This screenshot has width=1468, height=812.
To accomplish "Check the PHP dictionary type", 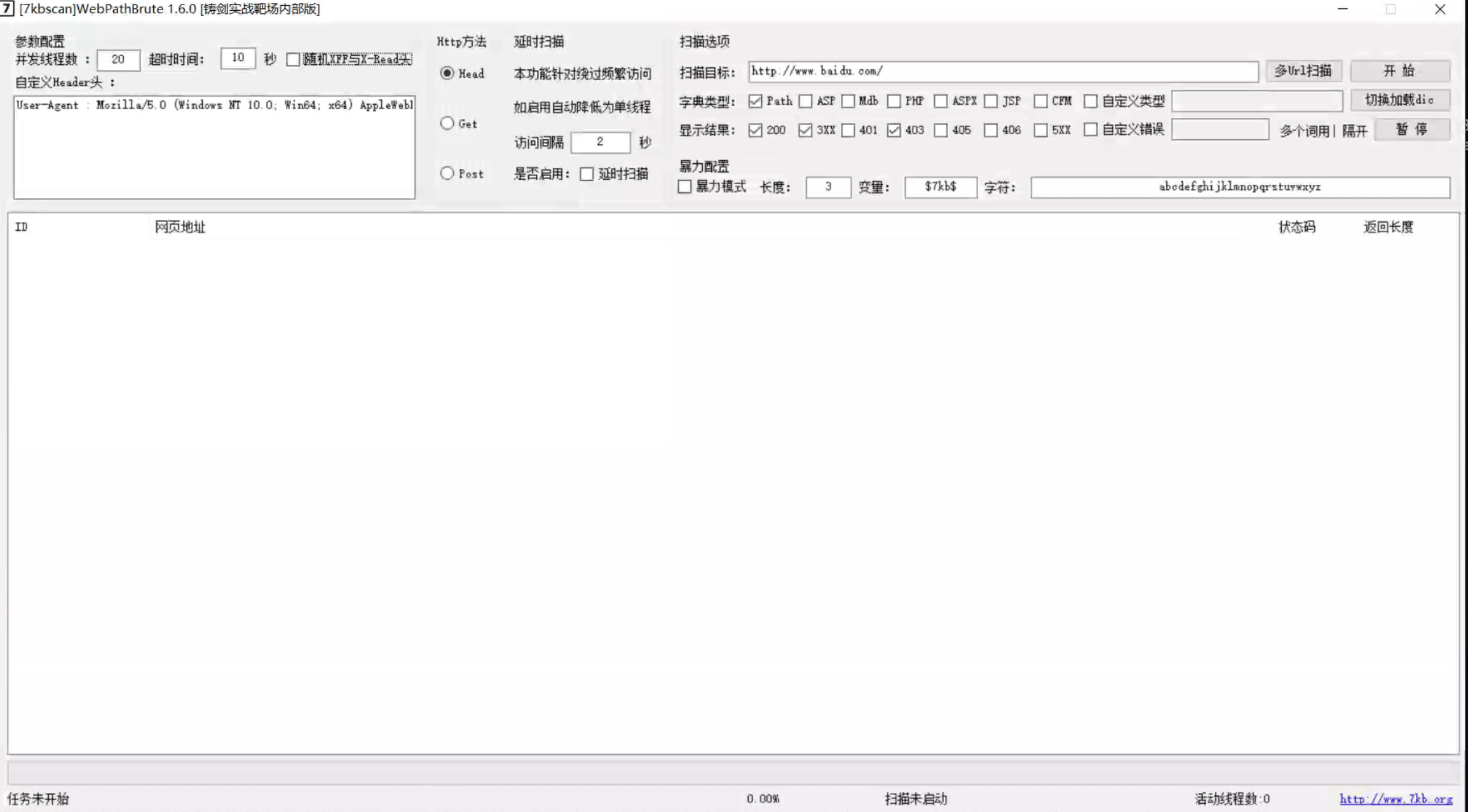I will [x=895, y=100].
